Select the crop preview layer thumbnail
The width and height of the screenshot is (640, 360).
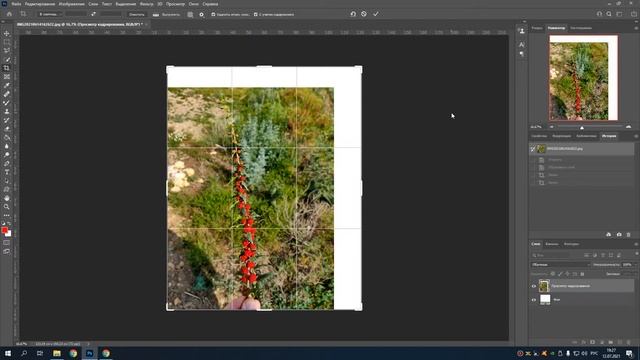(x=544, y=286)
